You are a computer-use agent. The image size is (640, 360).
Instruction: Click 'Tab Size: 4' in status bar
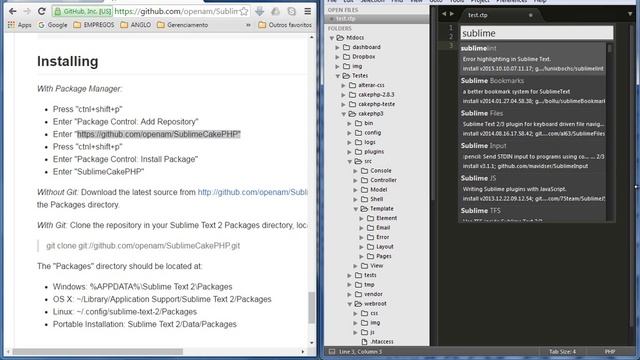coord(562,351)
